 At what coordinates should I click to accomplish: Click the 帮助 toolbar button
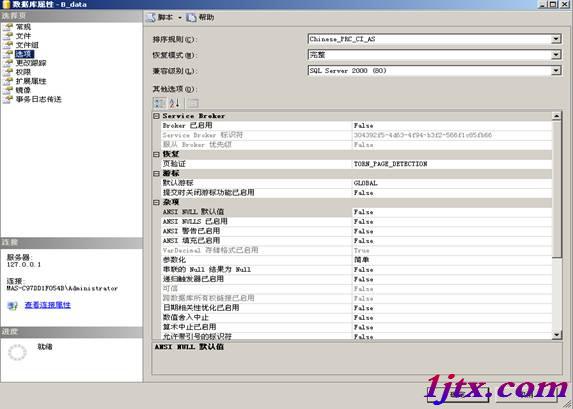point(200,18)
